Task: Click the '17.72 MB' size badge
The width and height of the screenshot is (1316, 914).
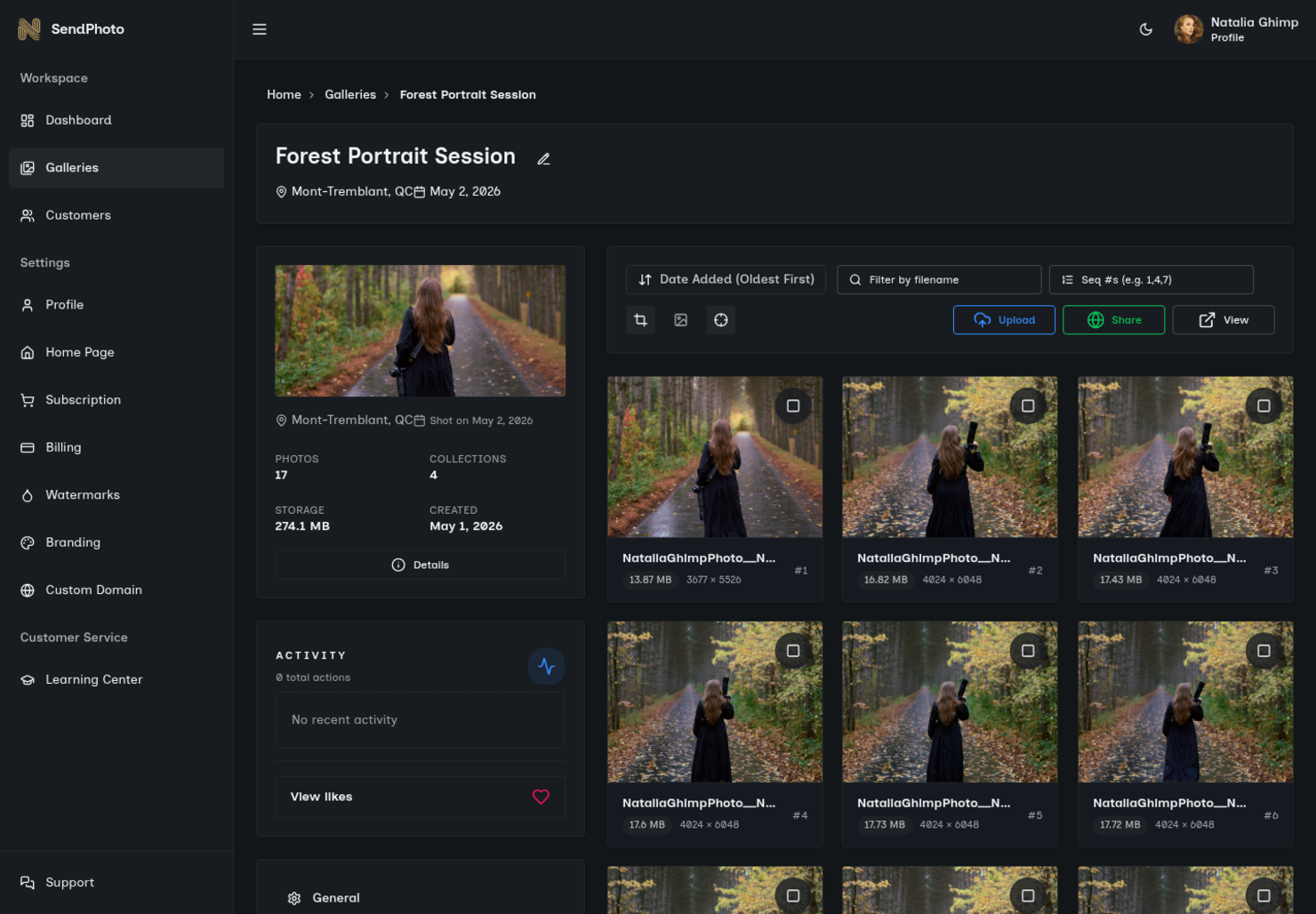Action: click(1119, 825)
